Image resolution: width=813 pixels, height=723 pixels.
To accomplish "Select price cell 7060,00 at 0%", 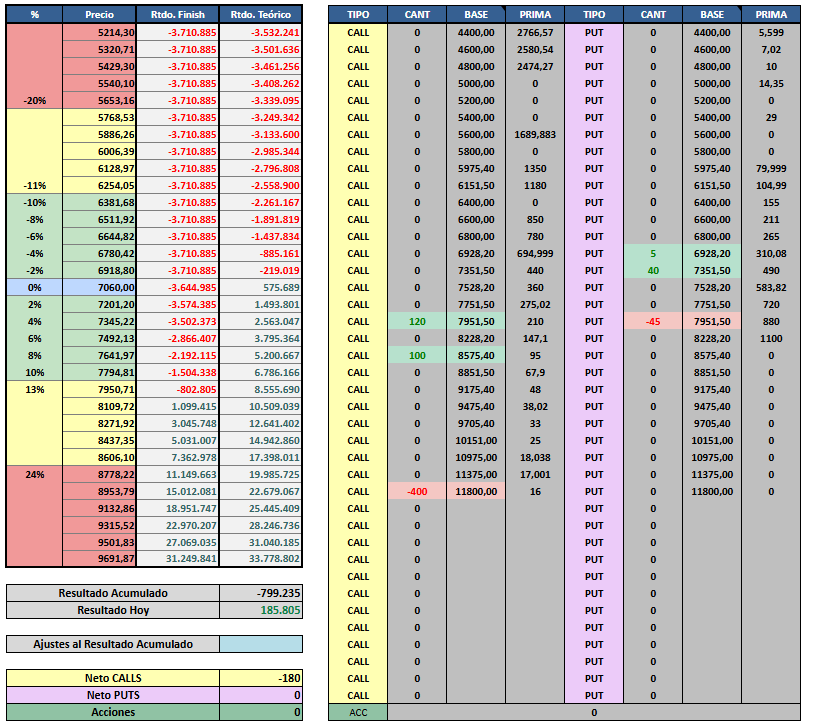I will click(x=99, y=287).
